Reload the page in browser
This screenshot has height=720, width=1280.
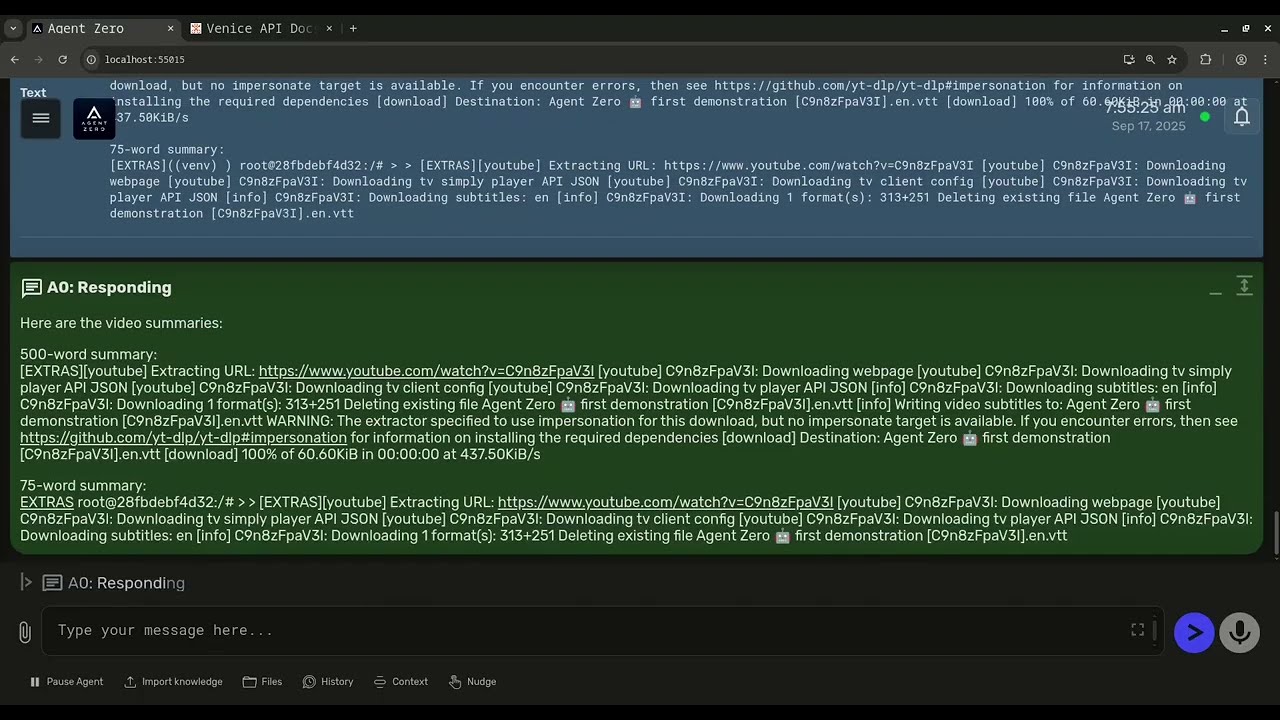pyautogui.click(x=63, y=60)
